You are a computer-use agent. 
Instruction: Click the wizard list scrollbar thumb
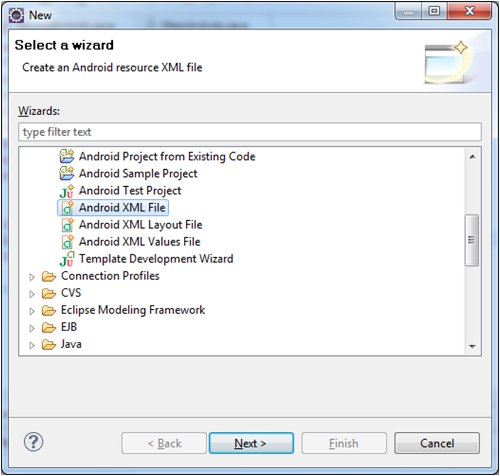472,240
